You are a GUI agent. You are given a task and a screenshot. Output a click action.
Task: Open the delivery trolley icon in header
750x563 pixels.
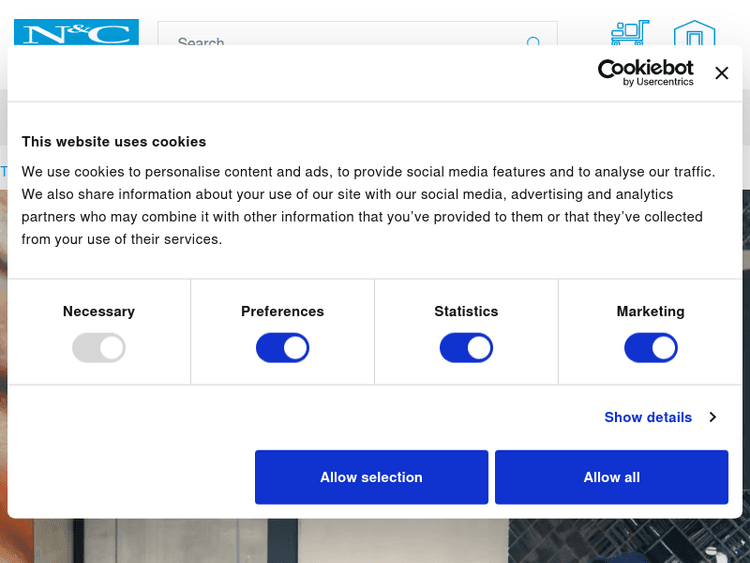point(630,33)
